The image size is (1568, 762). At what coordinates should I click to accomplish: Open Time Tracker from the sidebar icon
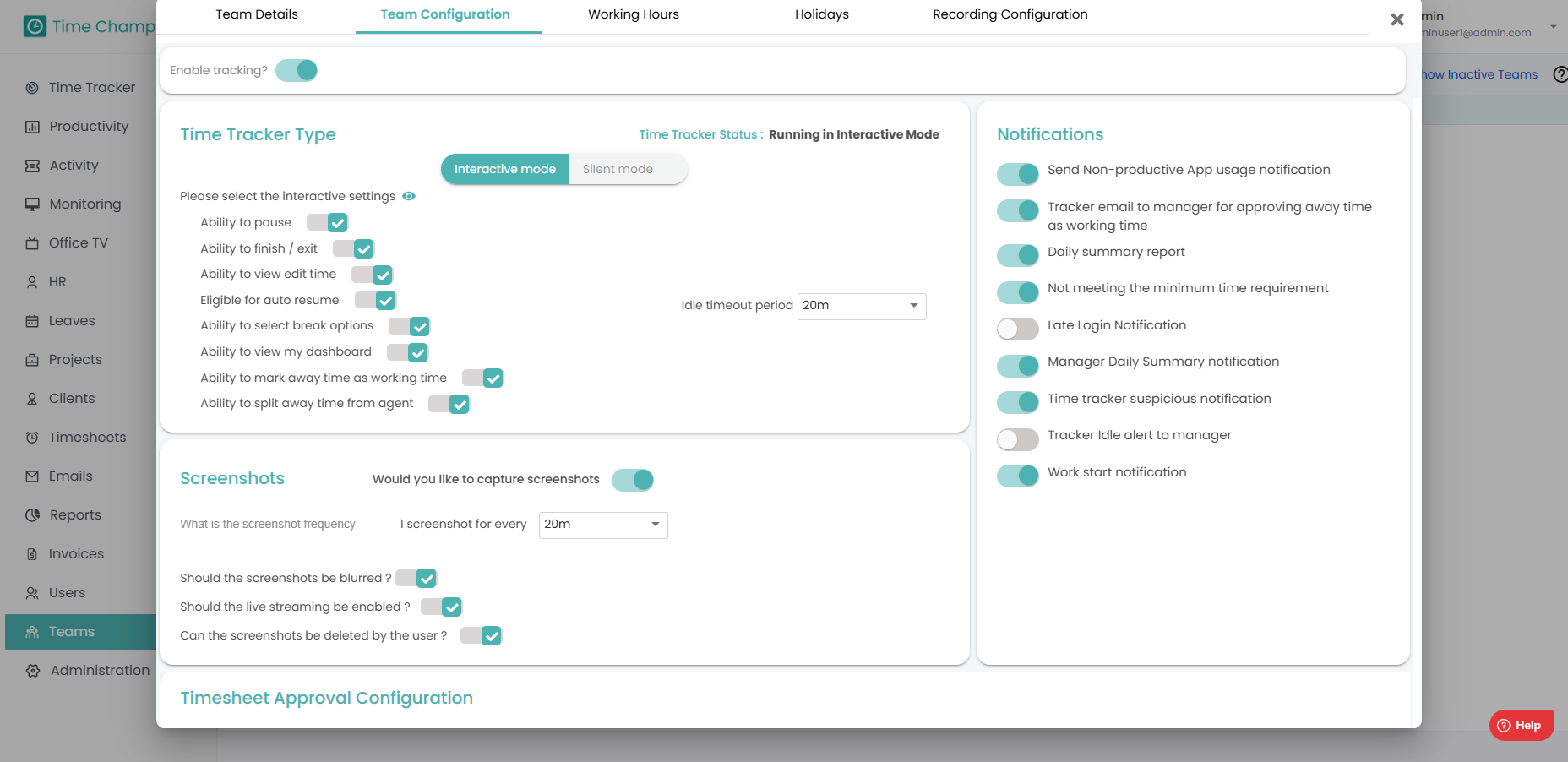32,88
